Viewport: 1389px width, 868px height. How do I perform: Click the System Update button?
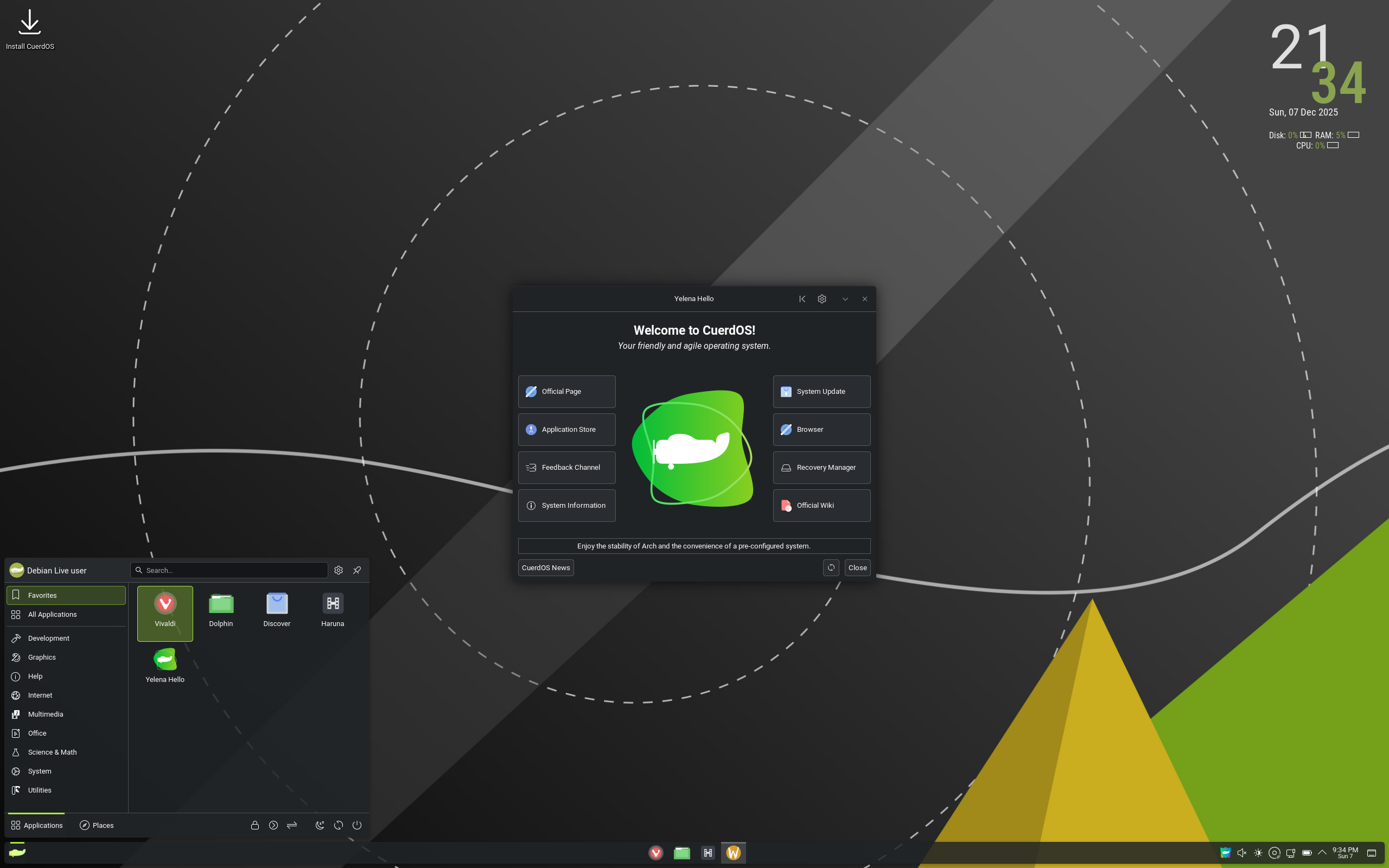tap(821, 392)
